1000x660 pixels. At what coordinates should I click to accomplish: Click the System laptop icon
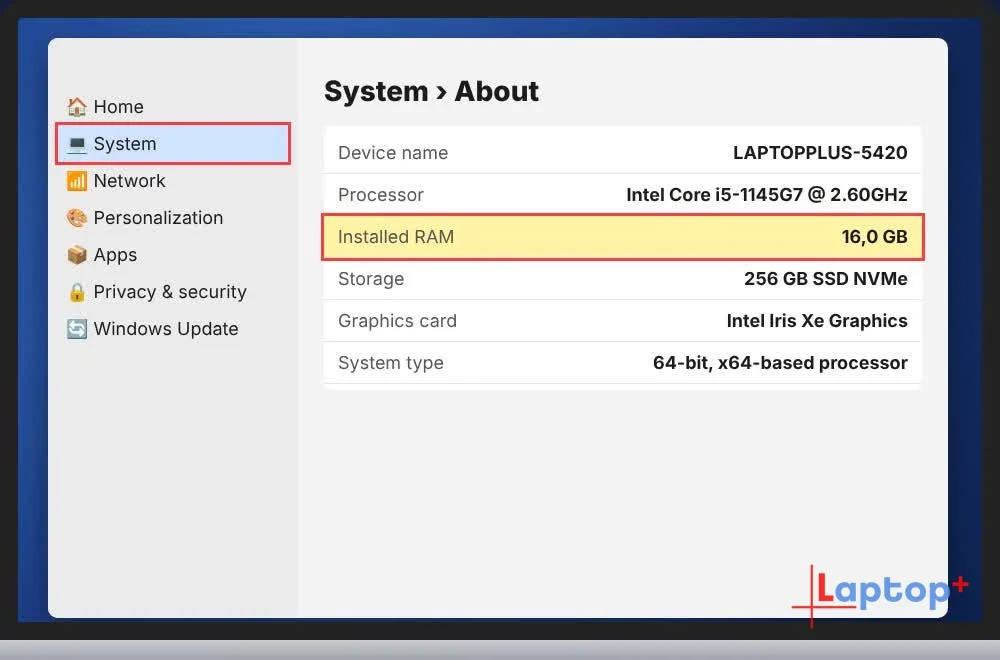tap(77, 144)
